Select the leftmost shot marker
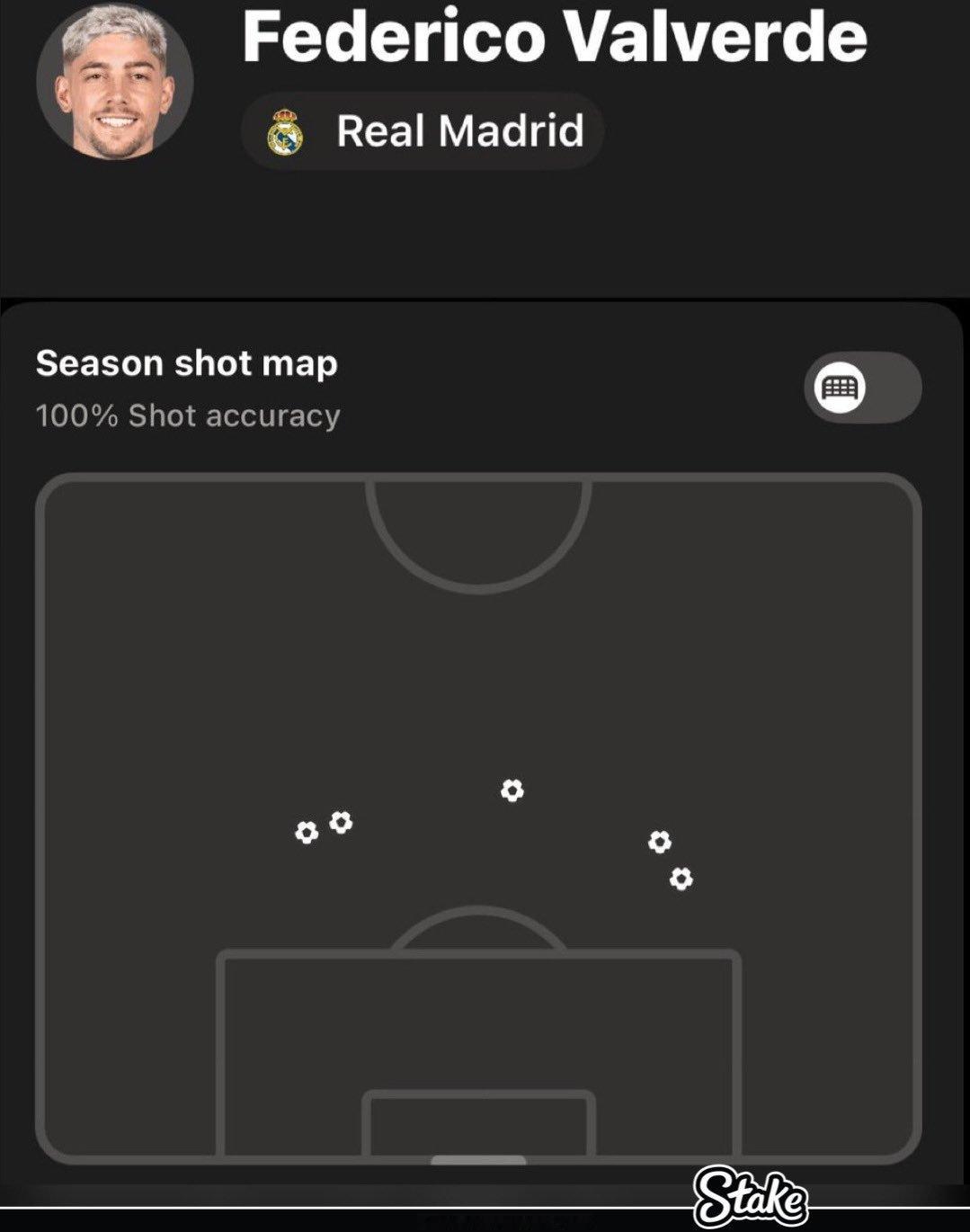This screenshot has height=1232, width=970. pos(307,833)
